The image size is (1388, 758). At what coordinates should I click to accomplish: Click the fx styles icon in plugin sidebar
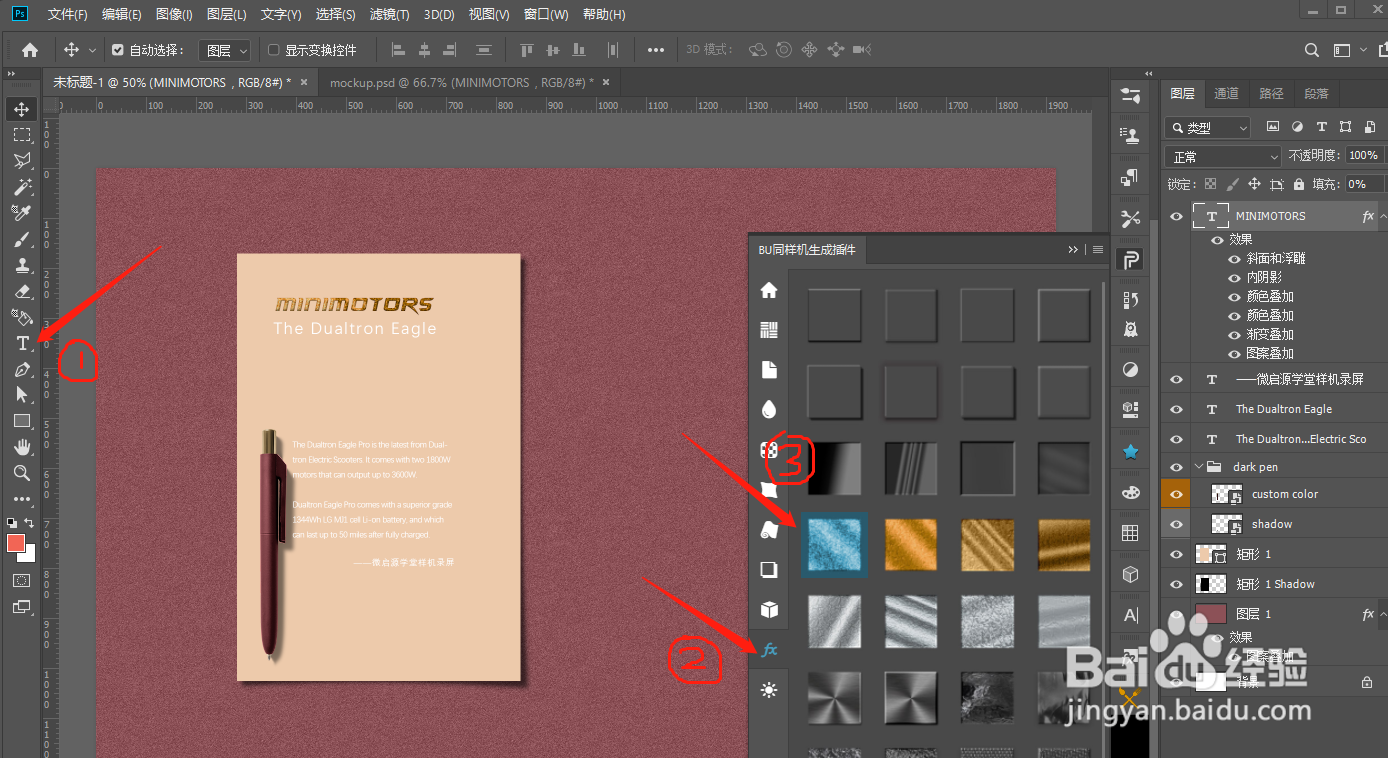coord(769,650)
